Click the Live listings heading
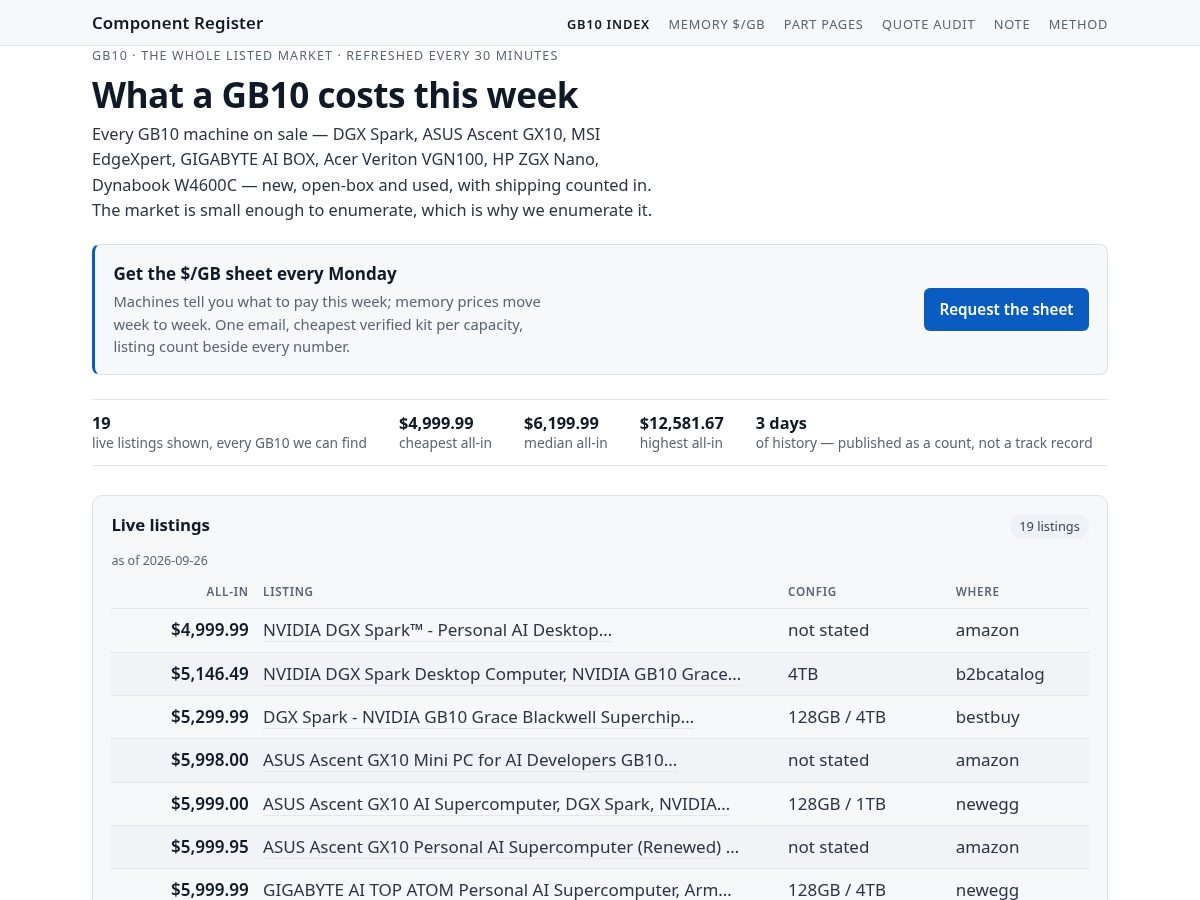The width and height of the screenshot is (1200, 900). pyautogui.click(x=161, y=525)
